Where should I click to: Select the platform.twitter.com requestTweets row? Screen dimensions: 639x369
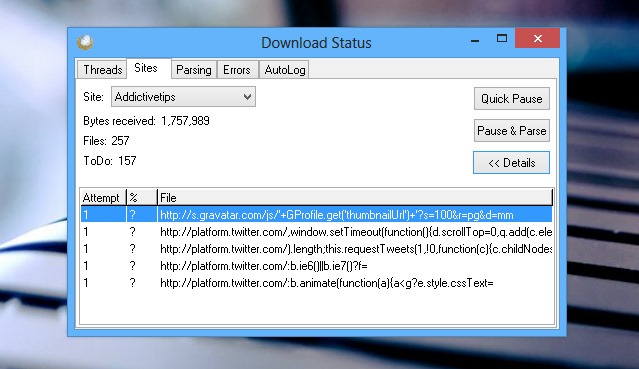pos(316,249)
